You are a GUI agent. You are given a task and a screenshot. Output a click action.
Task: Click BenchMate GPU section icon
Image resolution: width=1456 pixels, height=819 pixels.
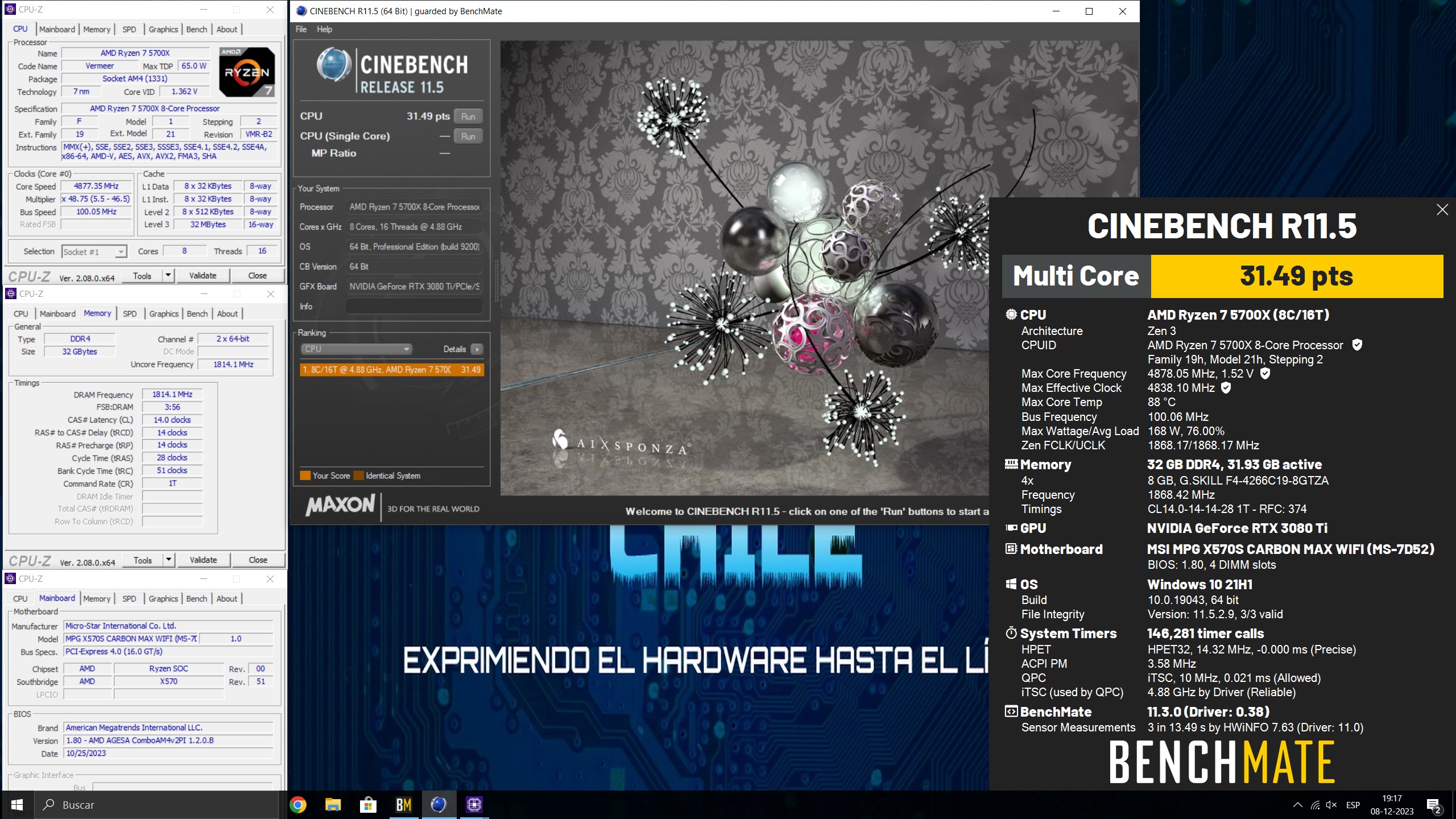click(x=1011, y=528)
